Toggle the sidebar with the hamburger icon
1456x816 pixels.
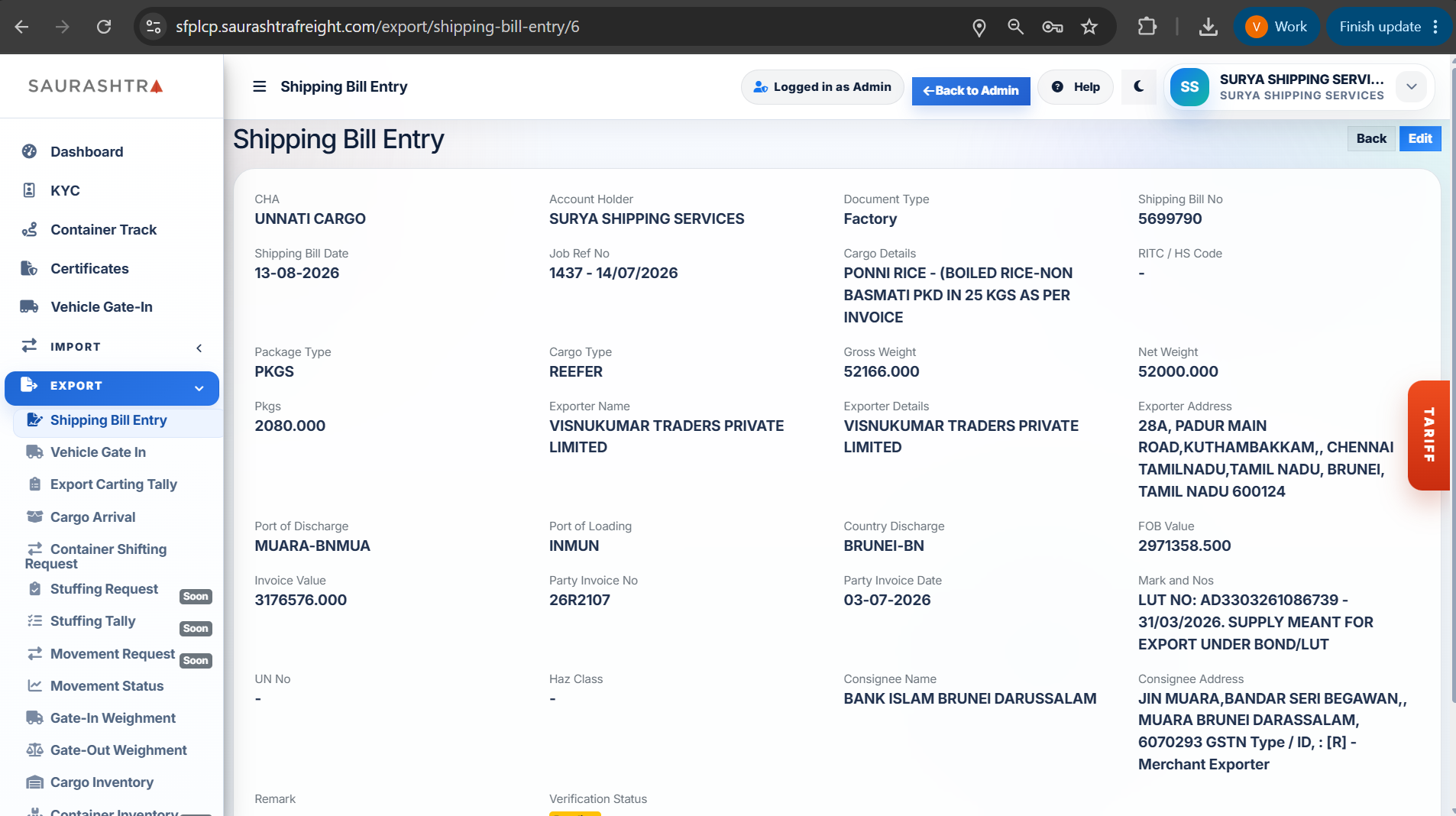[260, 86]
